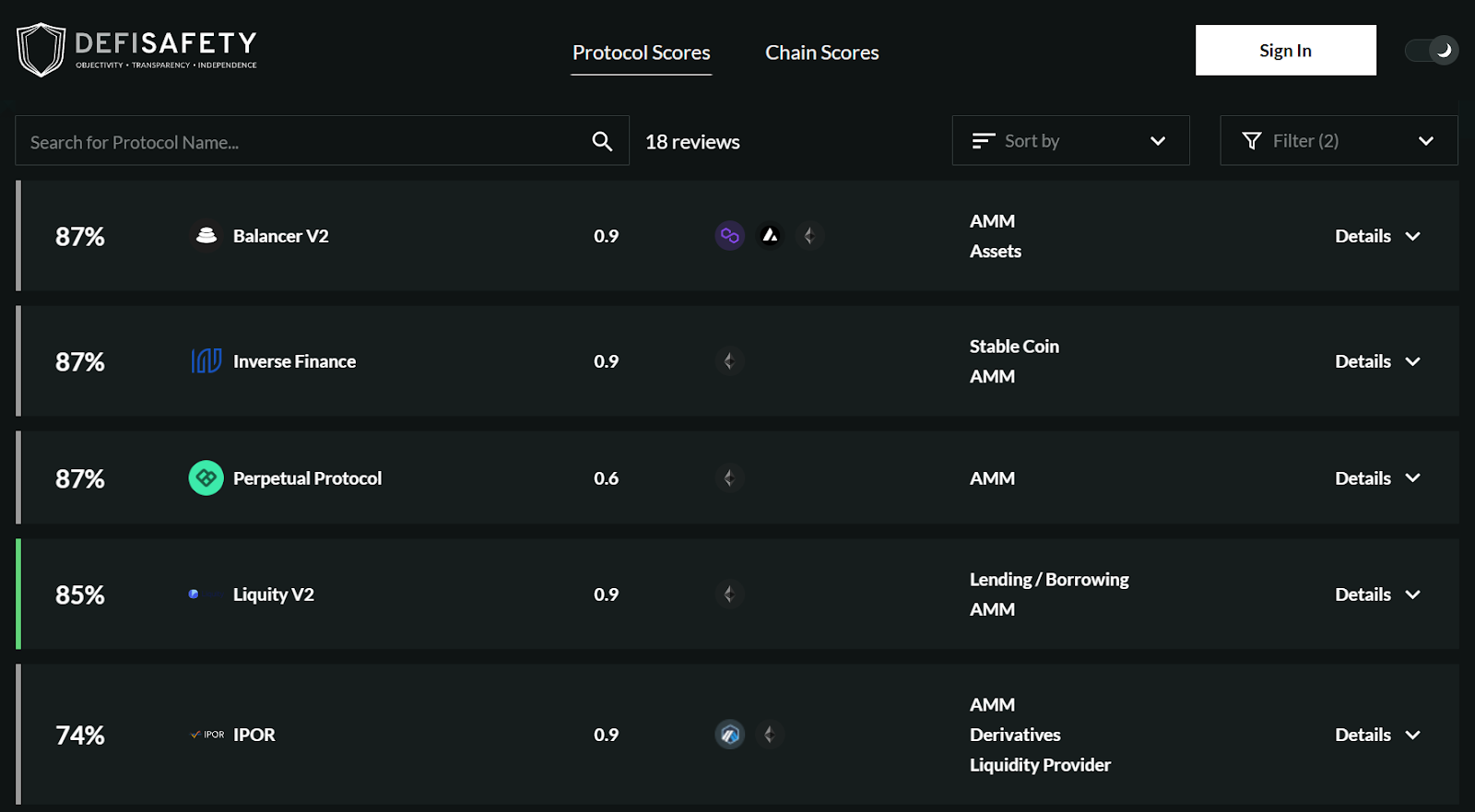Click the 0.6 version of Perpetual Protocol
Image resolution: width=1475 pixels, height=812 pixels.
(607, 478)
